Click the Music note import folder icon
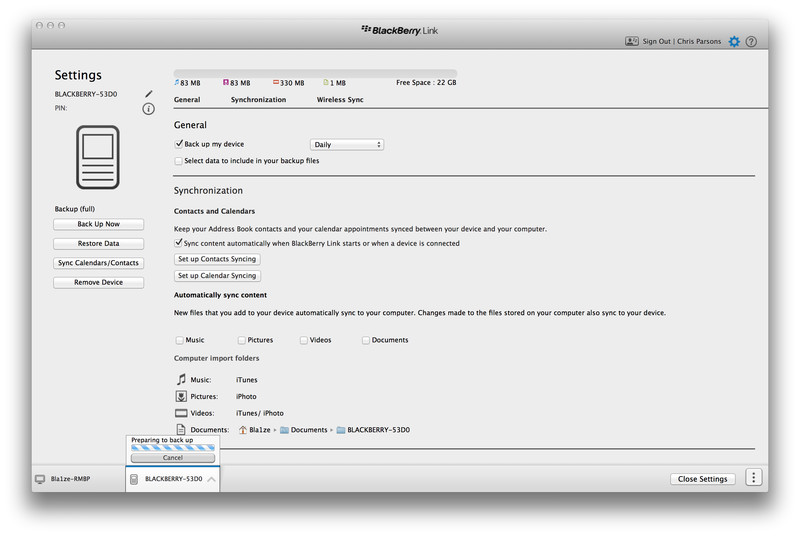 [181, 379]
